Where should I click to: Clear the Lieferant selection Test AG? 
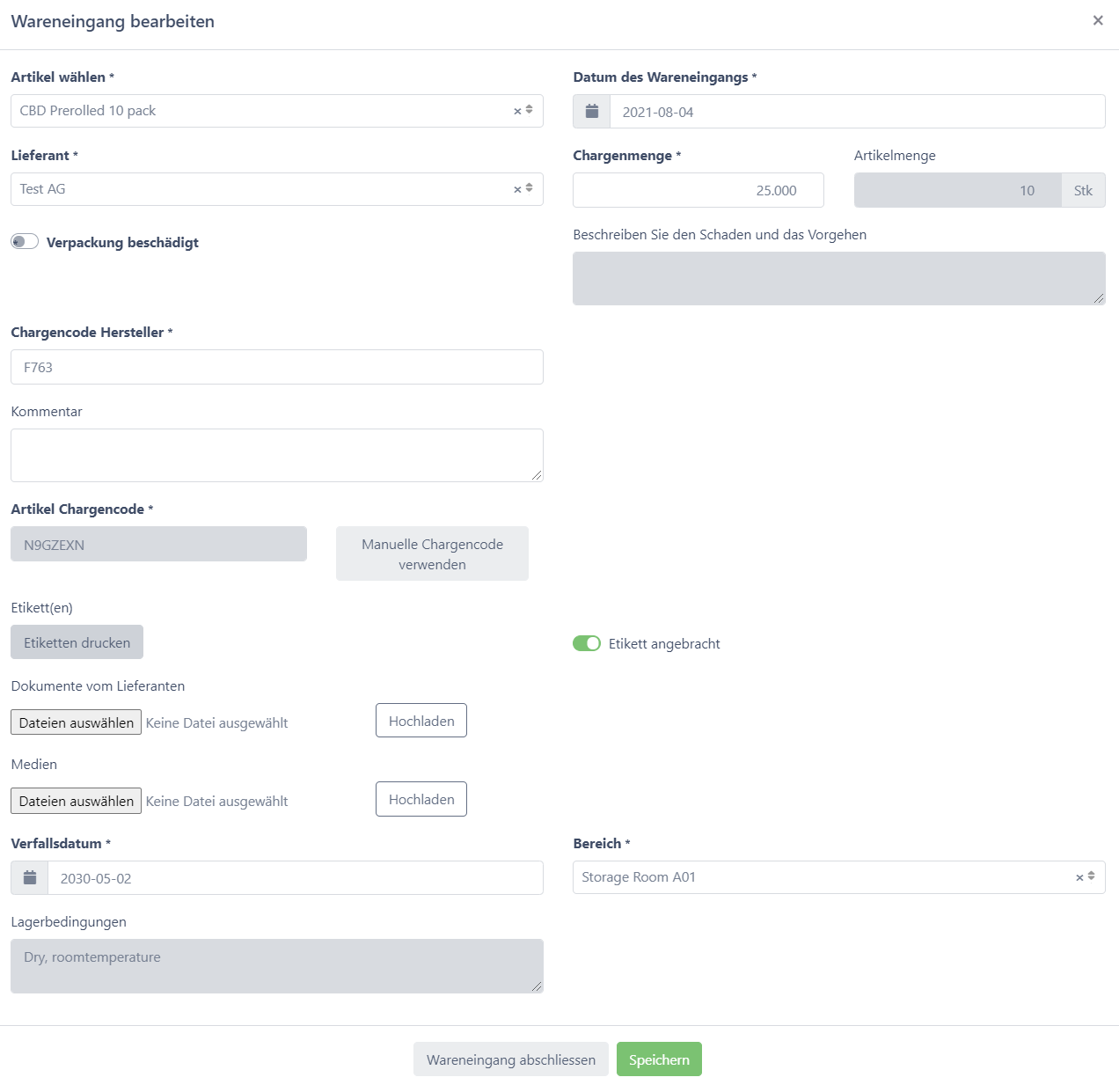517,190
